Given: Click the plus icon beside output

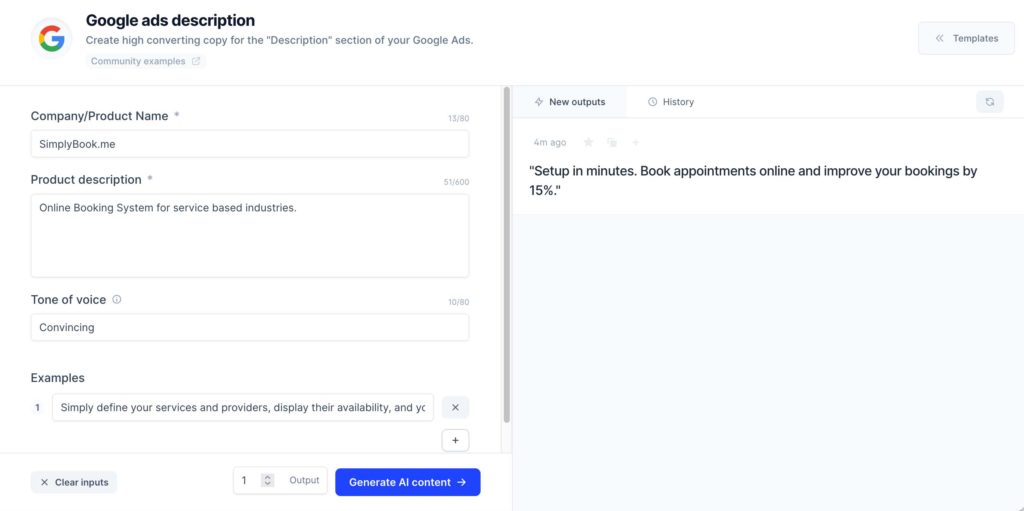Looking at the screenshot, I should (x=635, y=142).
